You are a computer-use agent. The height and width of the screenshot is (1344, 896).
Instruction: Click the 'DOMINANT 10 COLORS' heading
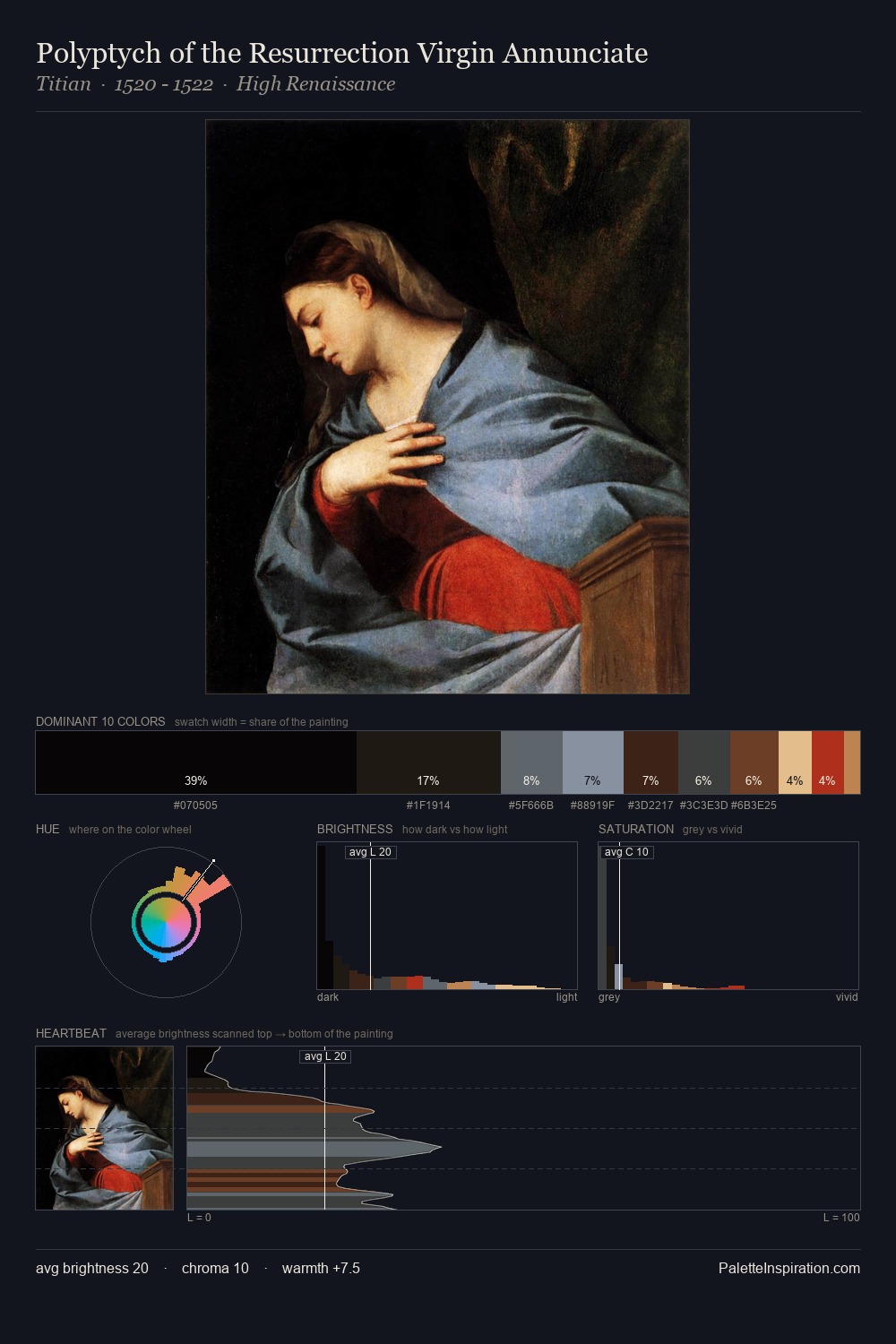pos(100,721)
